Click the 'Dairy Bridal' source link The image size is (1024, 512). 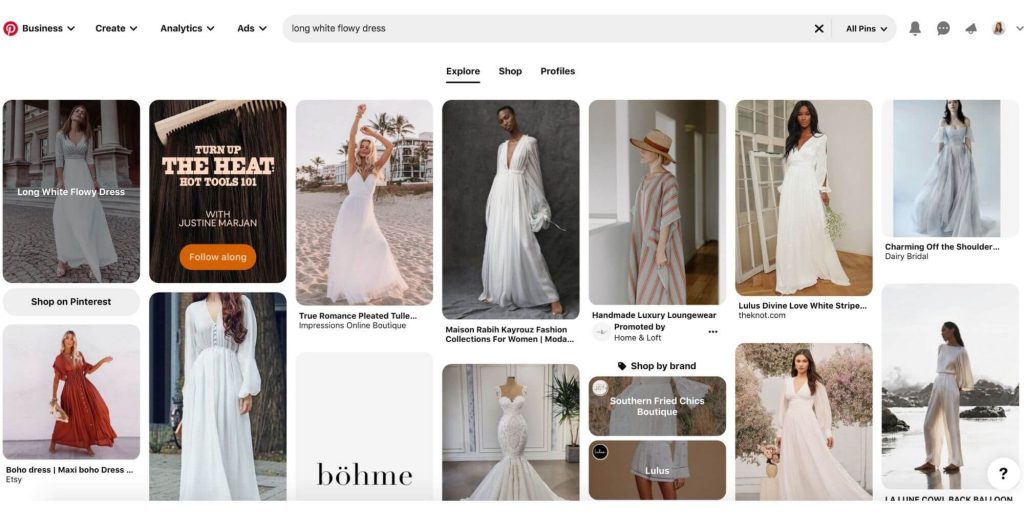tap(907, 257)
